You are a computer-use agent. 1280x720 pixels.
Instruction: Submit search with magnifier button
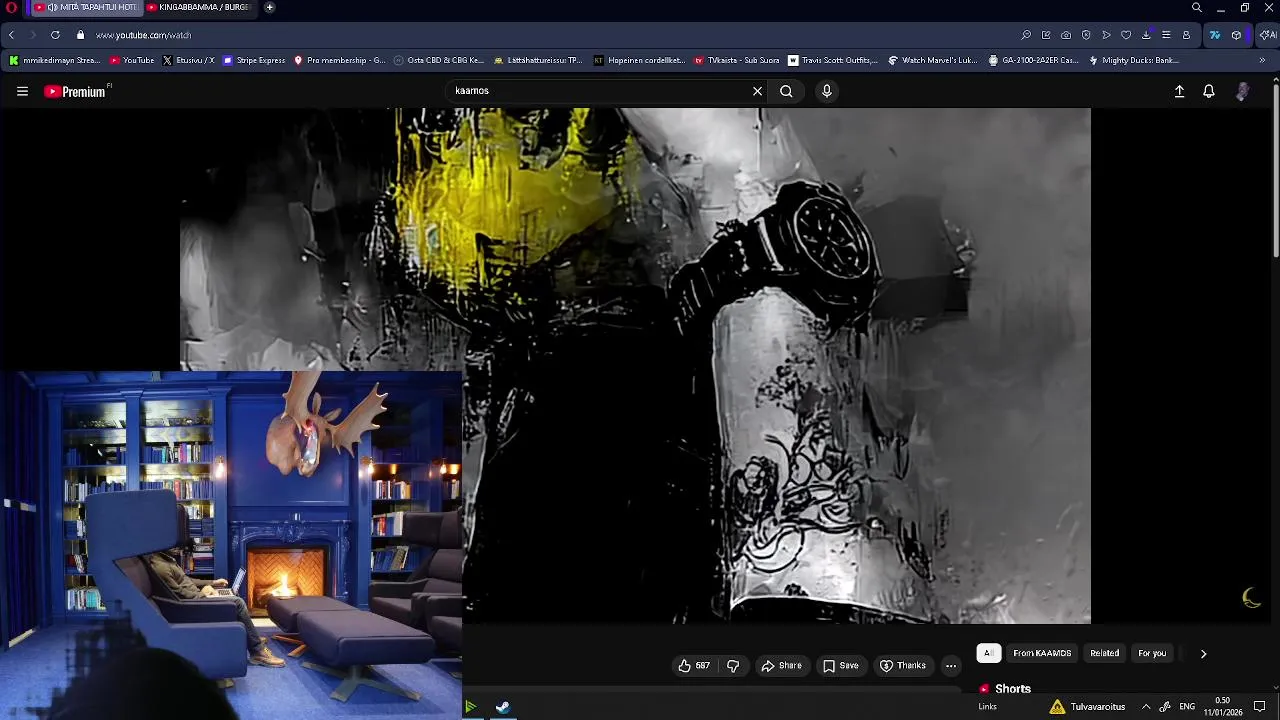pos(786,91)
